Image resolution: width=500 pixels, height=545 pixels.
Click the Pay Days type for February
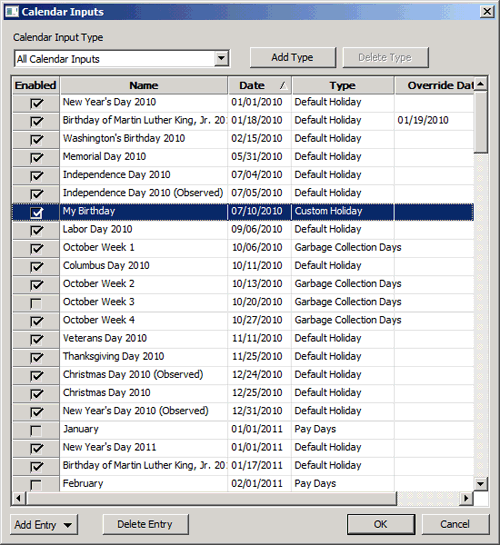point(343,483)
